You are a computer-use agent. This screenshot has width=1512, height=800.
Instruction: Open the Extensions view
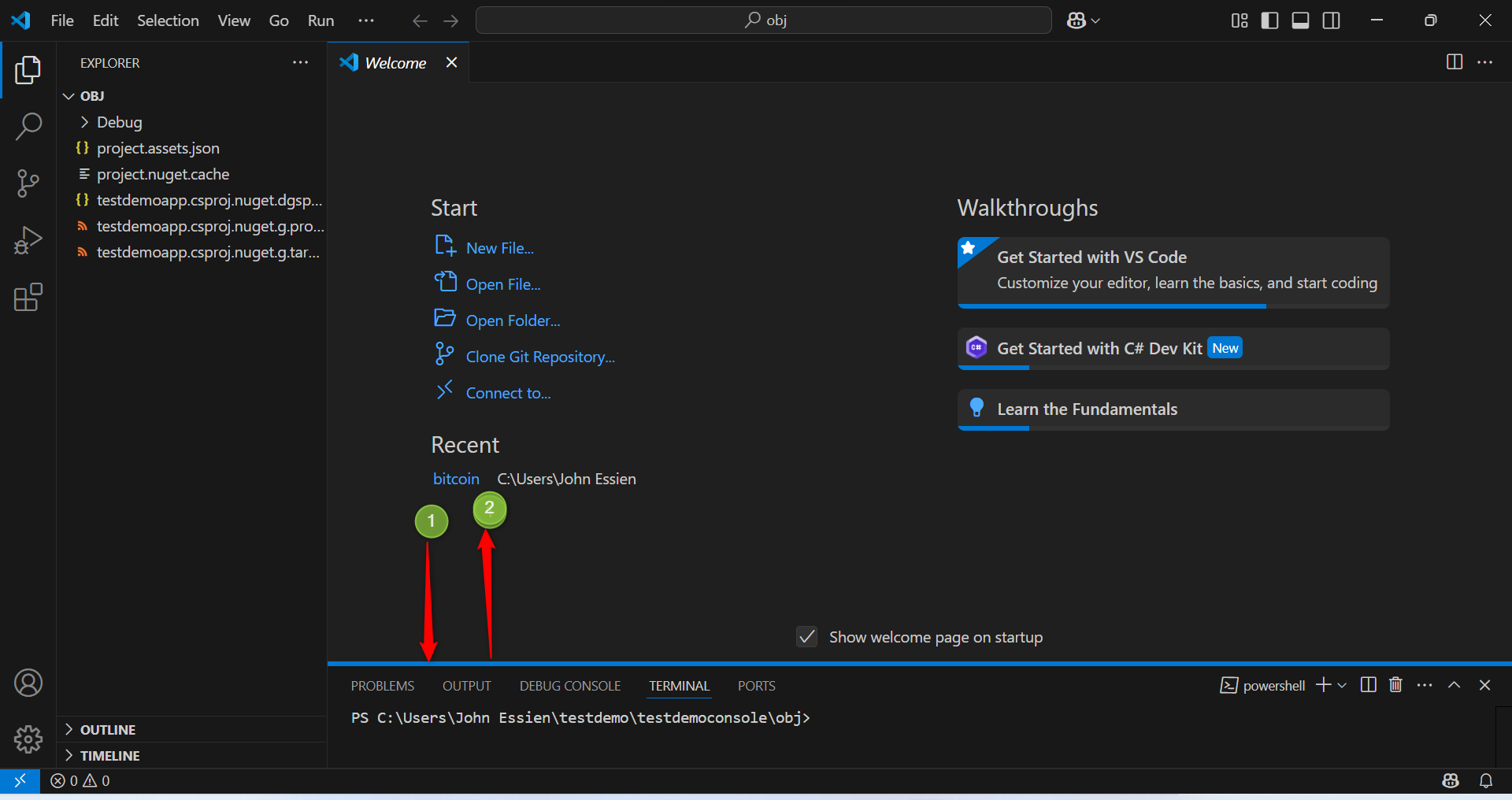tap(28, 297)
